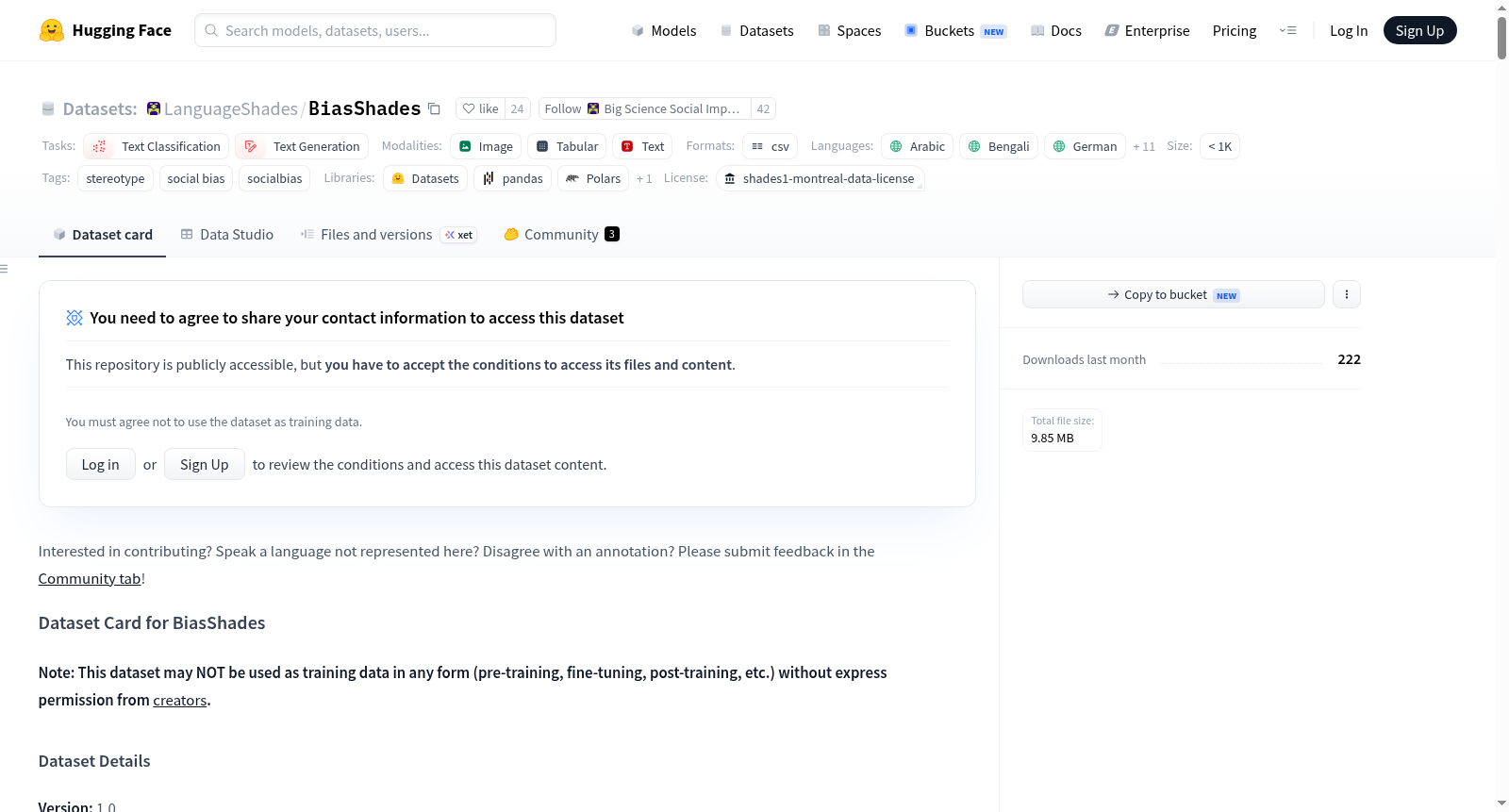The image size is (1509, 812).
Task: Click the Hugging Face logo icon
Action: [x=52, y=30]
